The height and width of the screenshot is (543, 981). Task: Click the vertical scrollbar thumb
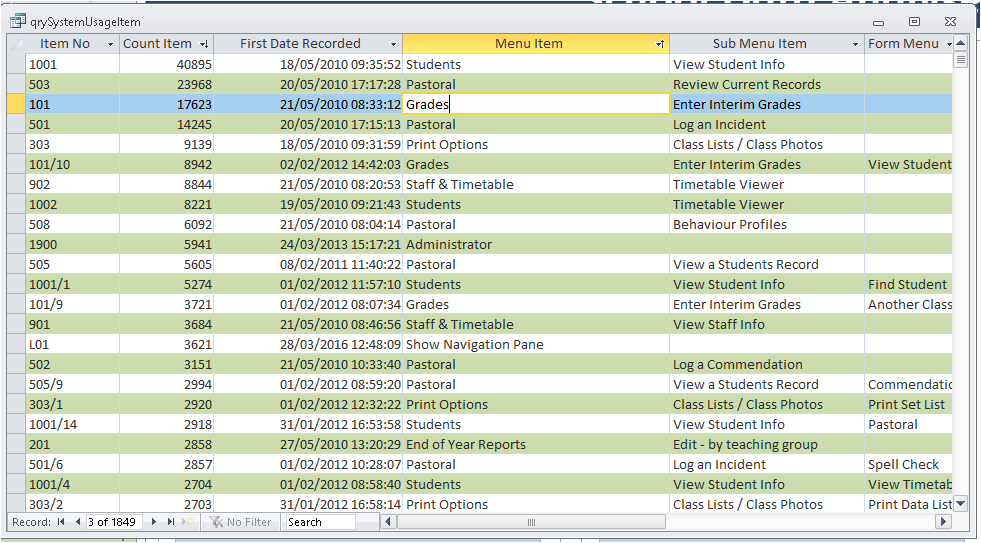pyautogui.click(x=960, y=59)
